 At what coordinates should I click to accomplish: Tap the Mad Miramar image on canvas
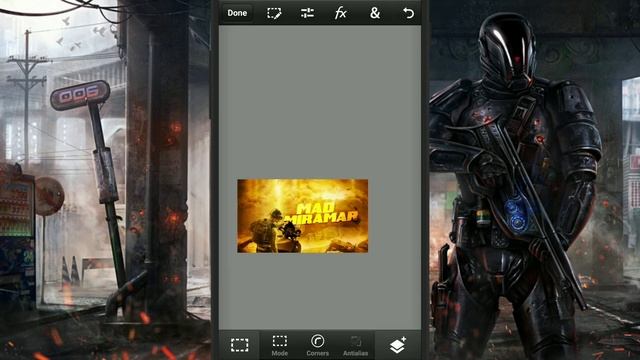point(302,216)
